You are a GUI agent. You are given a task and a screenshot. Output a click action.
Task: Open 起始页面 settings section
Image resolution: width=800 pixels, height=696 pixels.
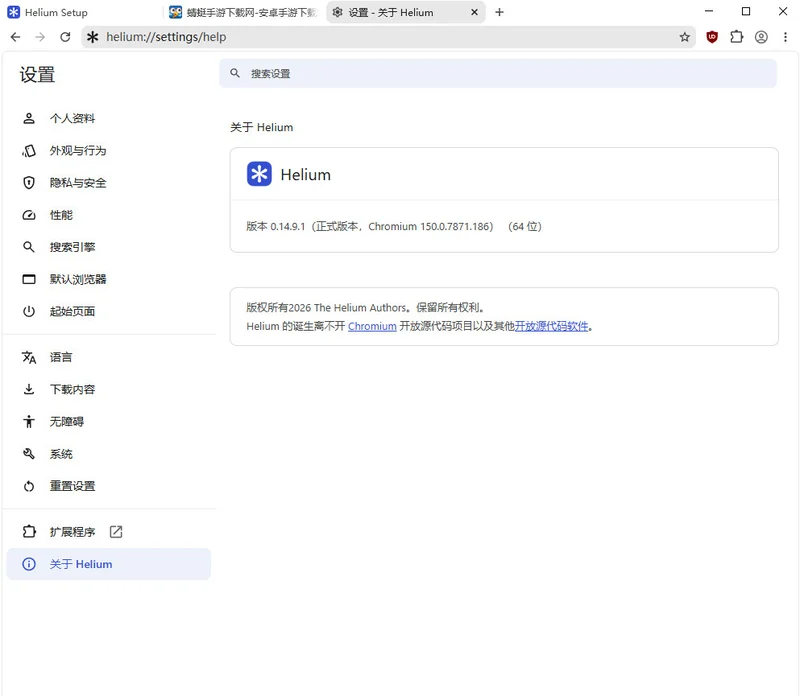[109, 311]
